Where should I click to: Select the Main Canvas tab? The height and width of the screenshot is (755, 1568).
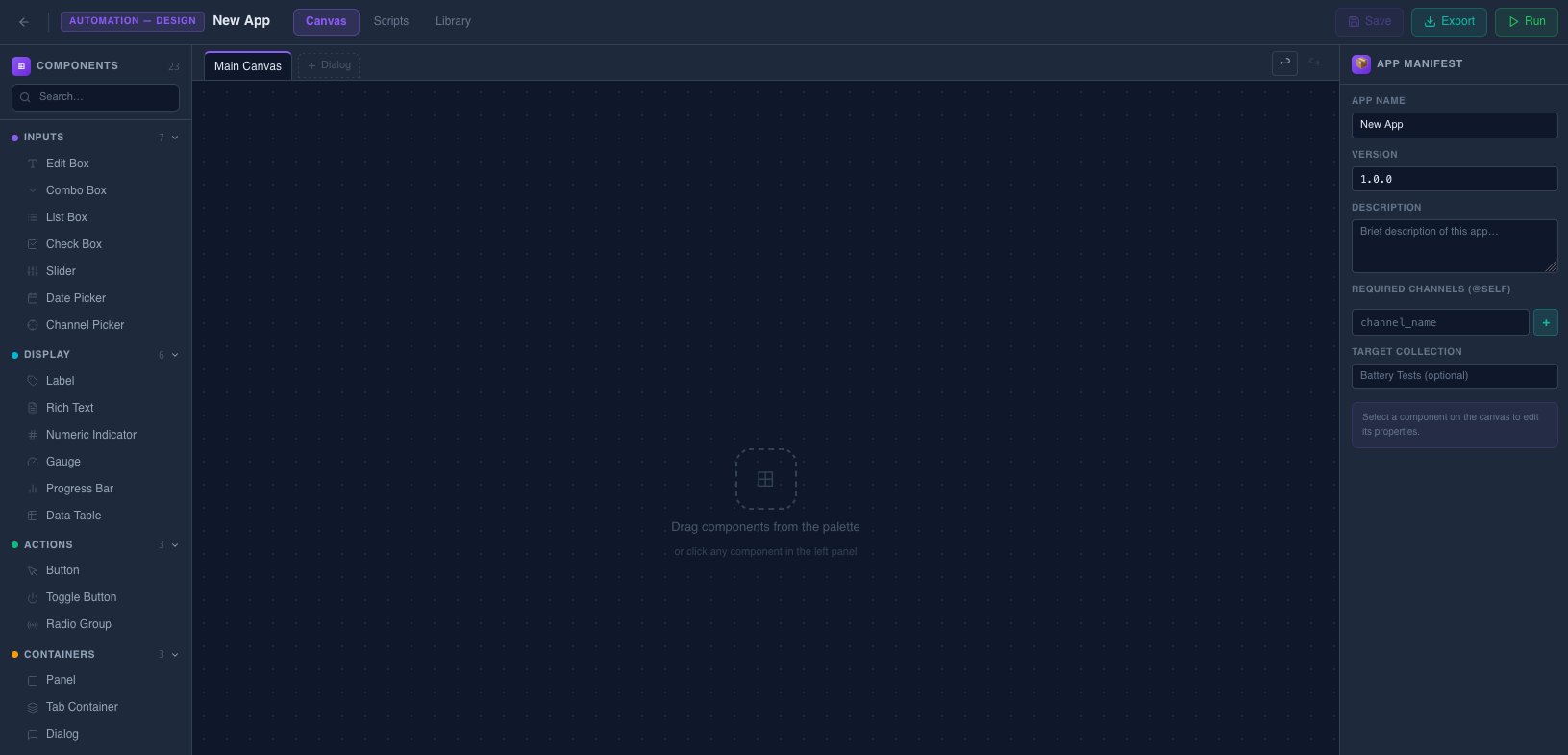point(248,65)
